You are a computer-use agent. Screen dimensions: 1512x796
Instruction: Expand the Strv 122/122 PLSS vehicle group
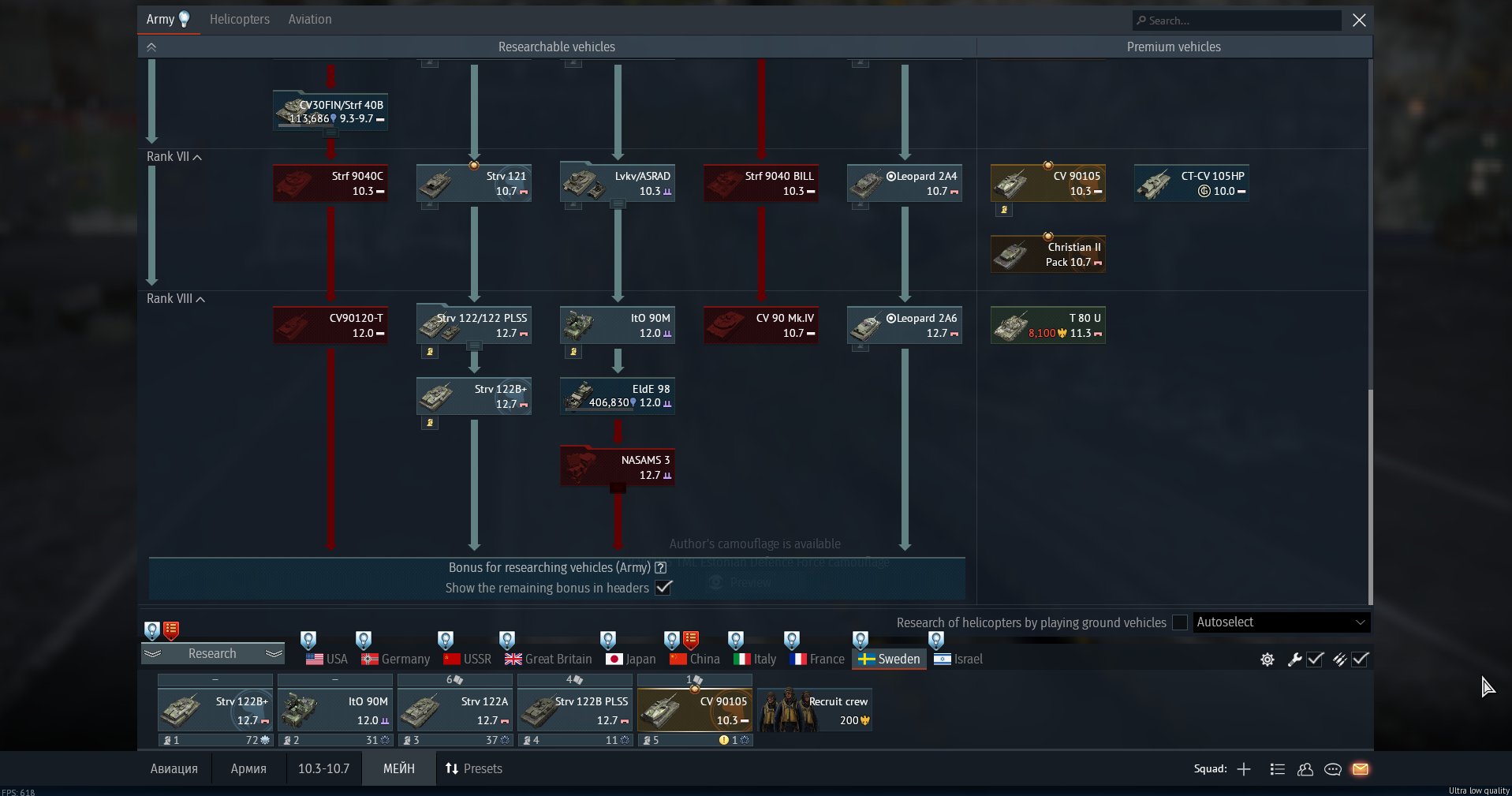tap(475, 346)
